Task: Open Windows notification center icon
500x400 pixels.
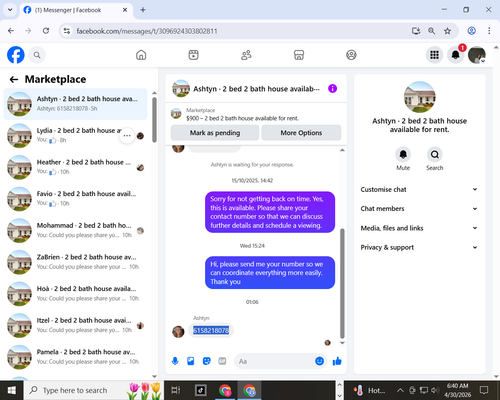Action: pyautogui.click(x=484, y=390)
